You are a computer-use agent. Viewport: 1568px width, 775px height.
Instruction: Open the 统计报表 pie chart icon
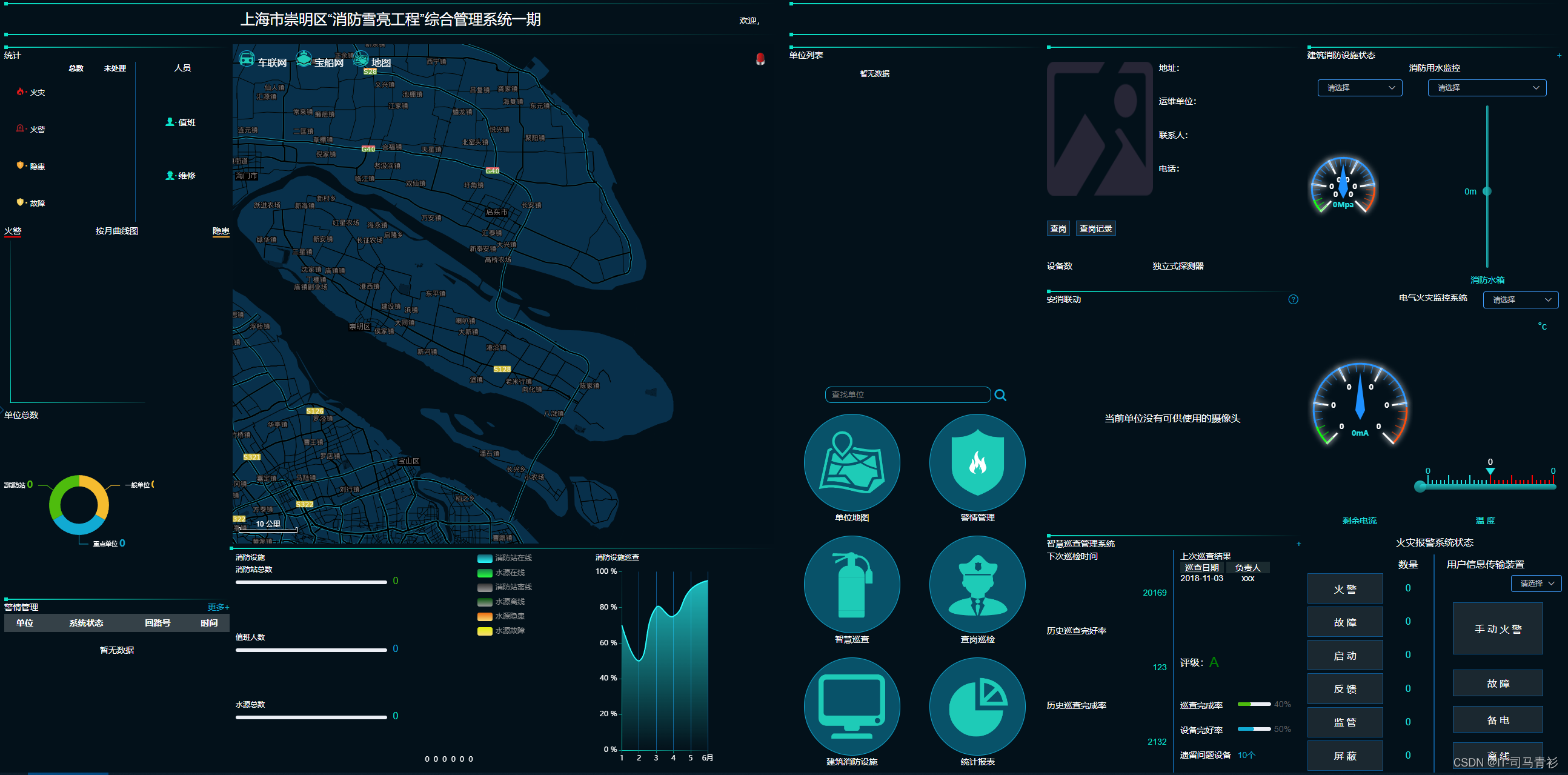pyautogui.click(x=977, y=706)
